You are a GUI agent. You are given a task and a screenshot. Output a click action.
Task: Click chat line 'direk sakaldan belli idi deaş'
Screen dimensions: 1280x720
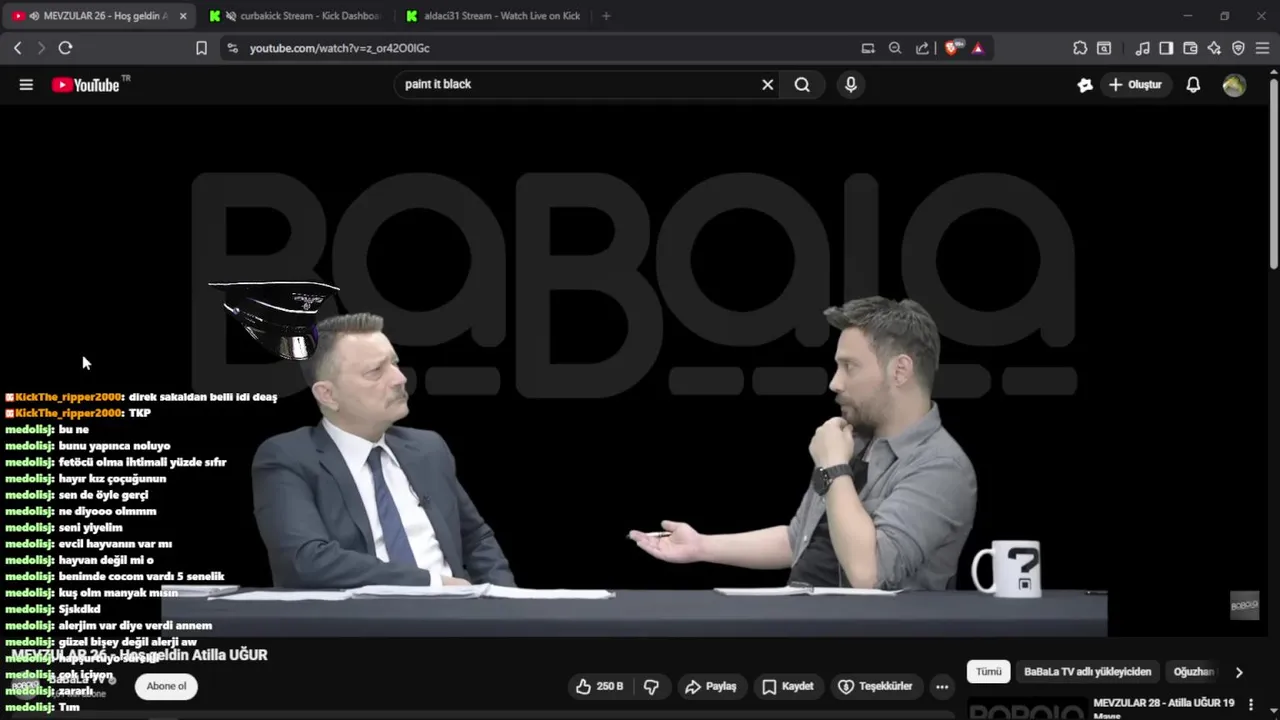click(x=203, y=397)
